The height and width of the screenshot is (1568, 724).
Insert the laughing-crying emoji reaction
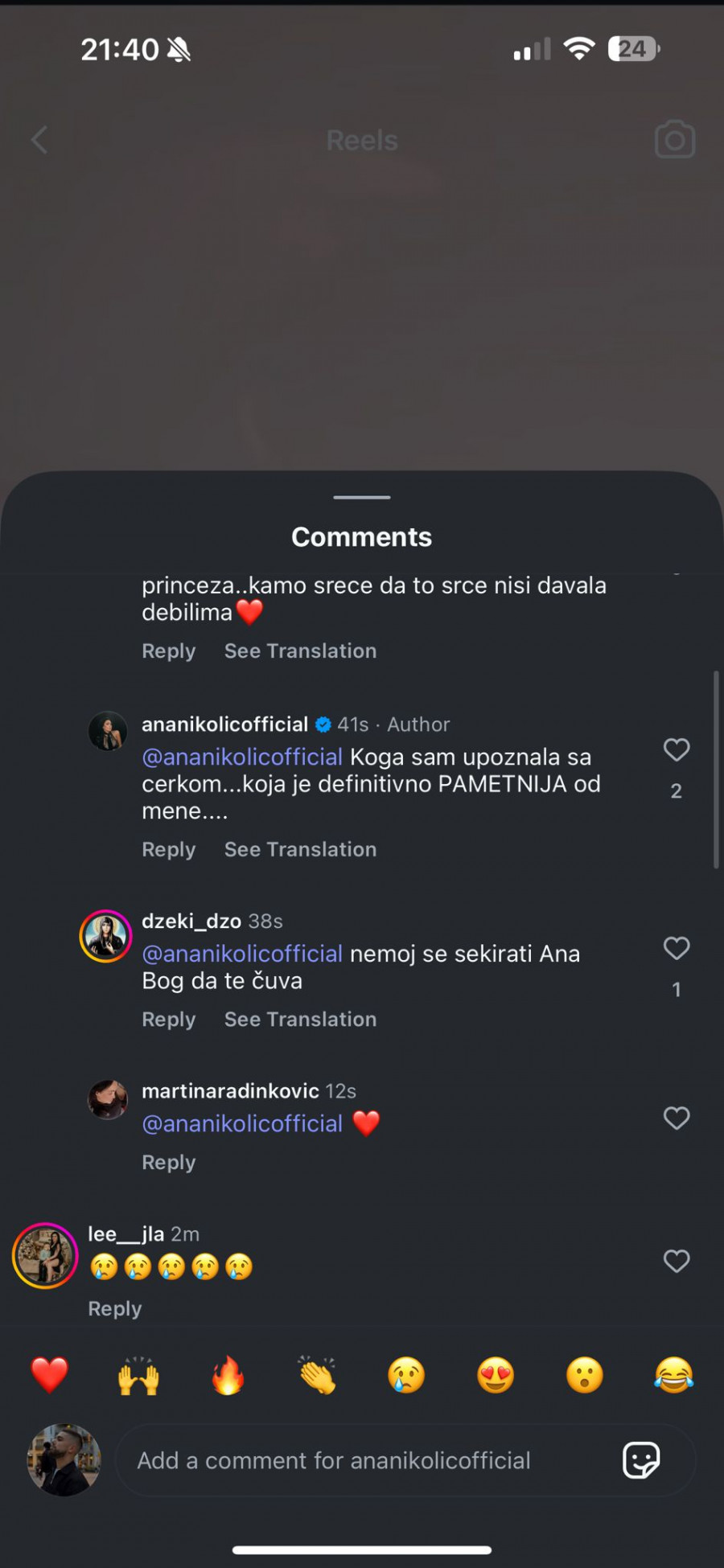[673, 1375]
